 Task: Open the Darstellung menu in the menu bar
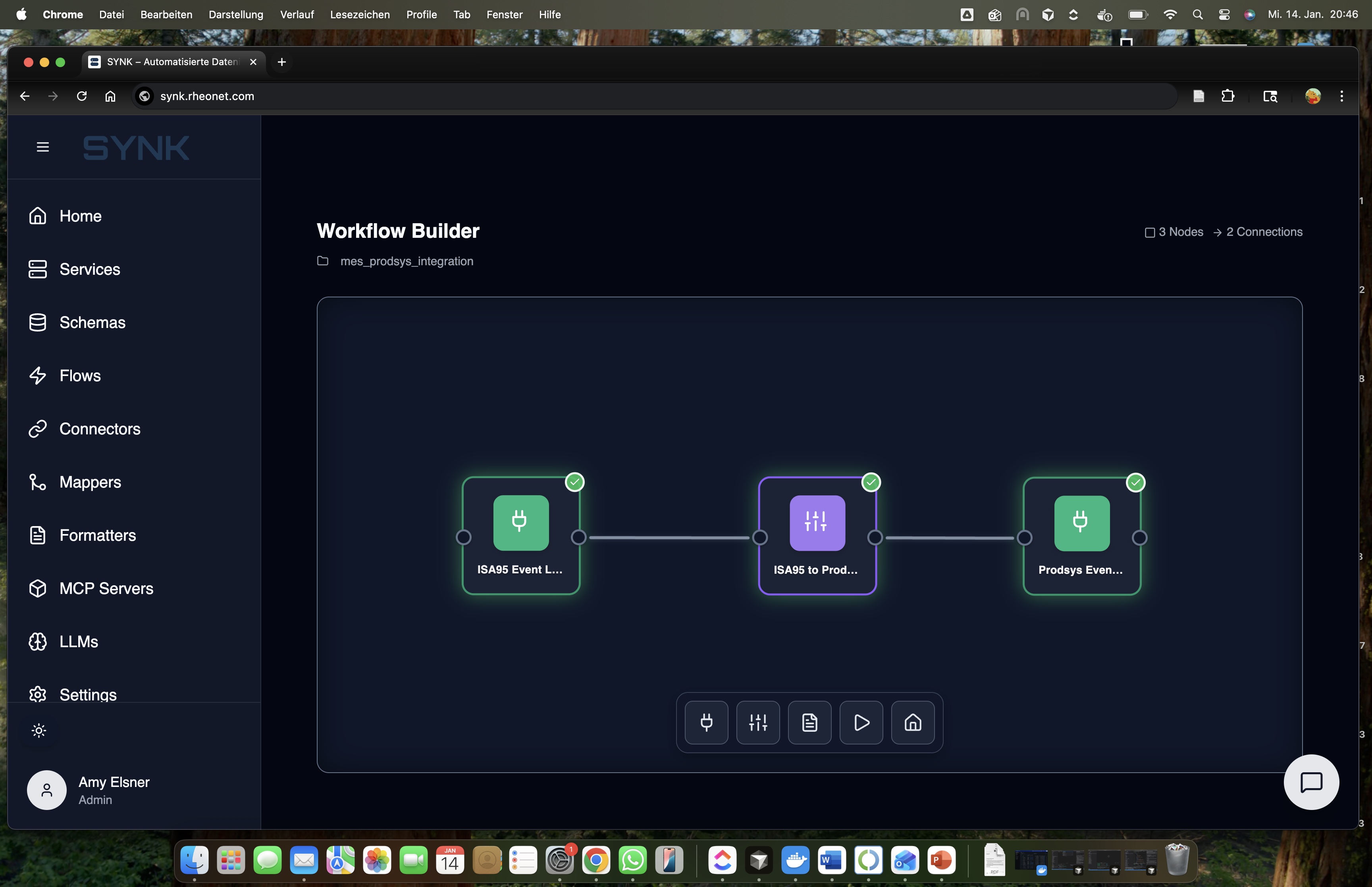(x=236, y=14)
